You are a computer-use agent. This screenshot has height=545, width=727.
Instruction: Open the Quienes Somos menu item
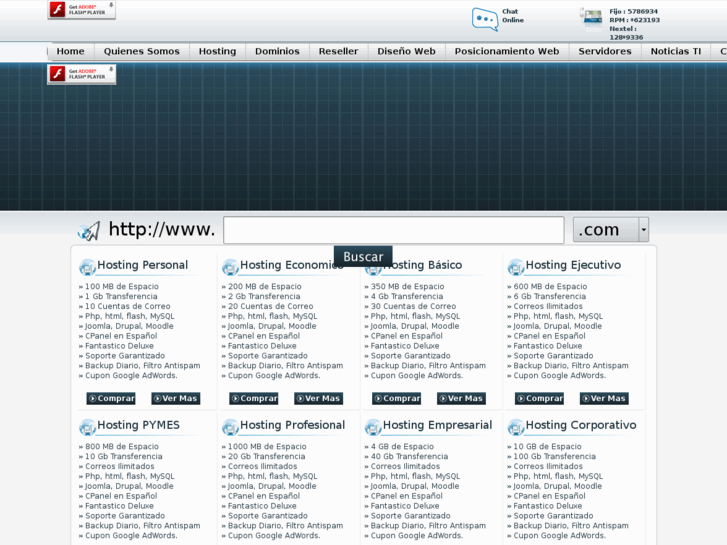point(141,51)
